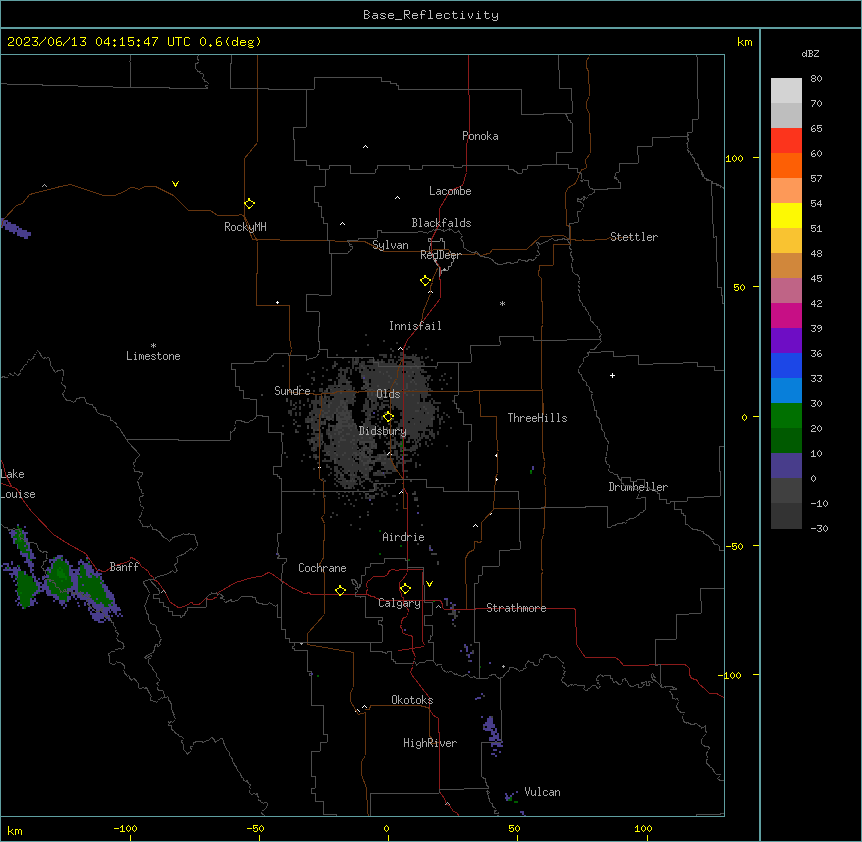Image resolution: width=862 pixels, height=842 pixels.
Task: Click the km label at top right
Action: (744, 42)
